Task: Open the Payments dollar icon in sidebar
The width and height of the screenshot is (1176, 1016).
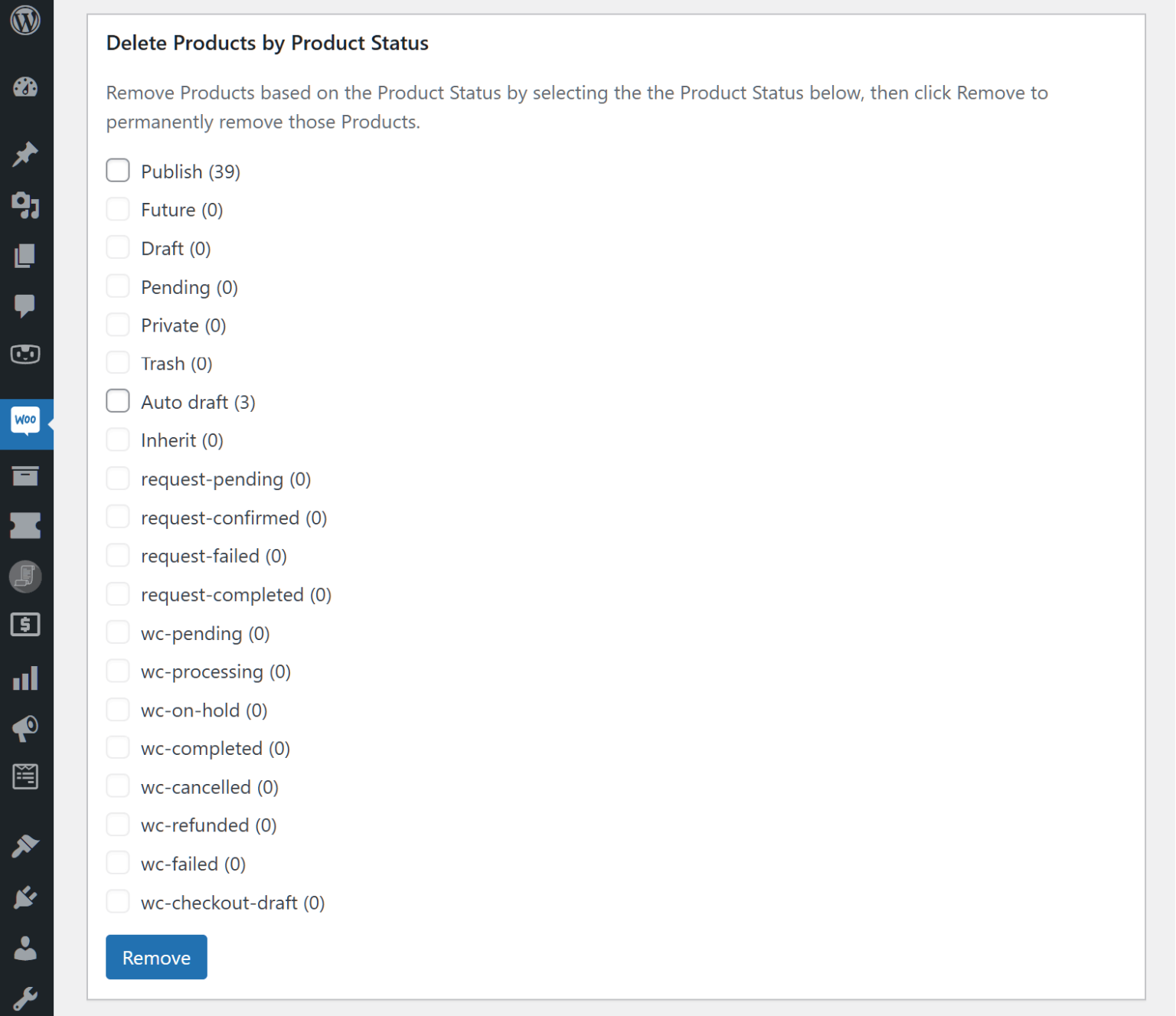Action: coord(25,626)
